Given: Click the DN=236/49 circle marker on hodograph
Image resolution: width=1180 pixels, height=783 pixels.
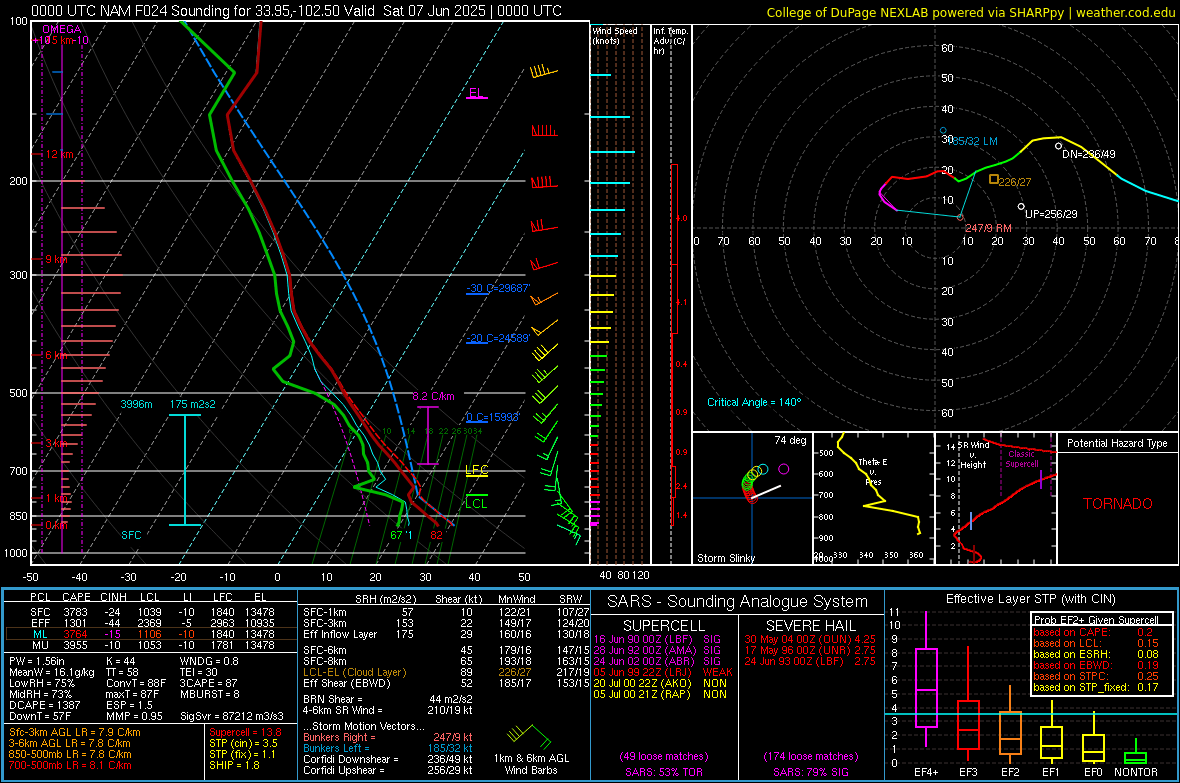Looking at the screenshot, I should pyautogui.click(x=1058, y=146).
